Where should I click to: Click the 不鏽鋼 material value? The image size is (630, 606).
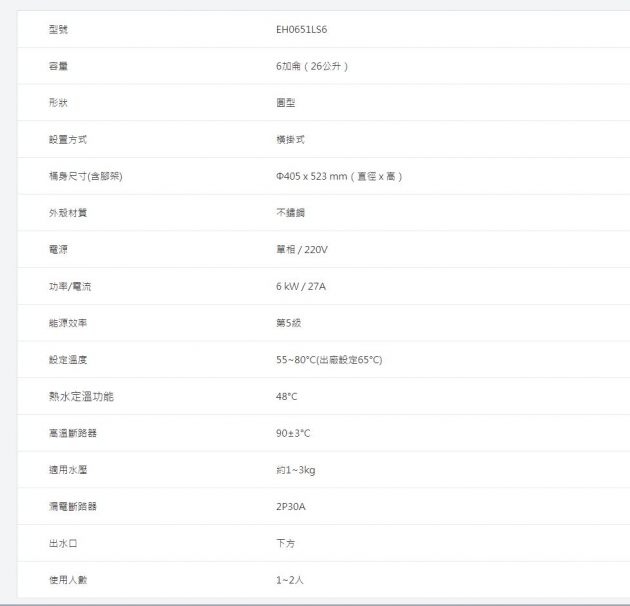[290, 213]
